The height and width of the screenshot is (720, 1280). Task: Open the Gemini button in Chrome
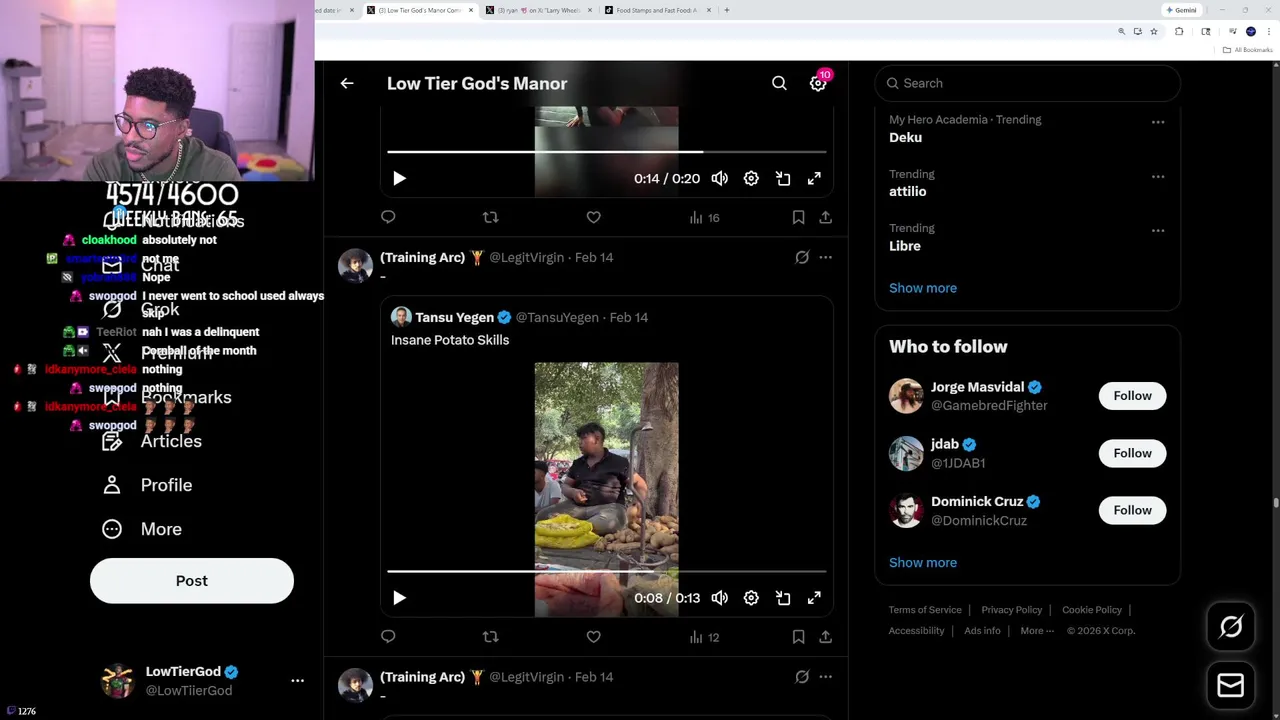(x=1181, y=10)
